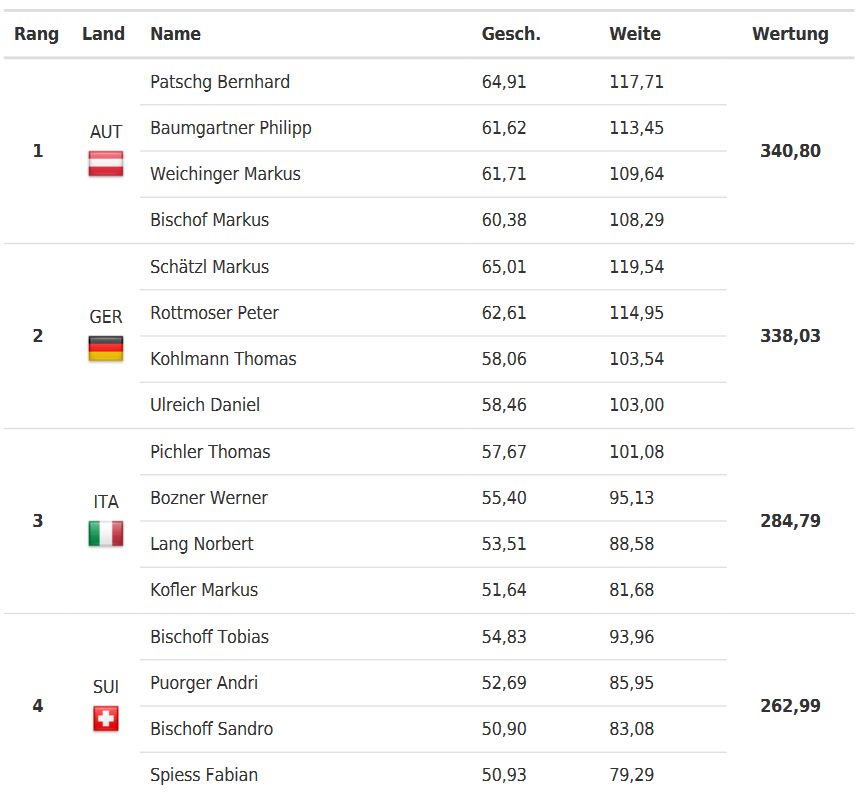Viewport: 862px width, 804px height.
Task: Click the name Spiess Fabian
Action: click(204, 775)
